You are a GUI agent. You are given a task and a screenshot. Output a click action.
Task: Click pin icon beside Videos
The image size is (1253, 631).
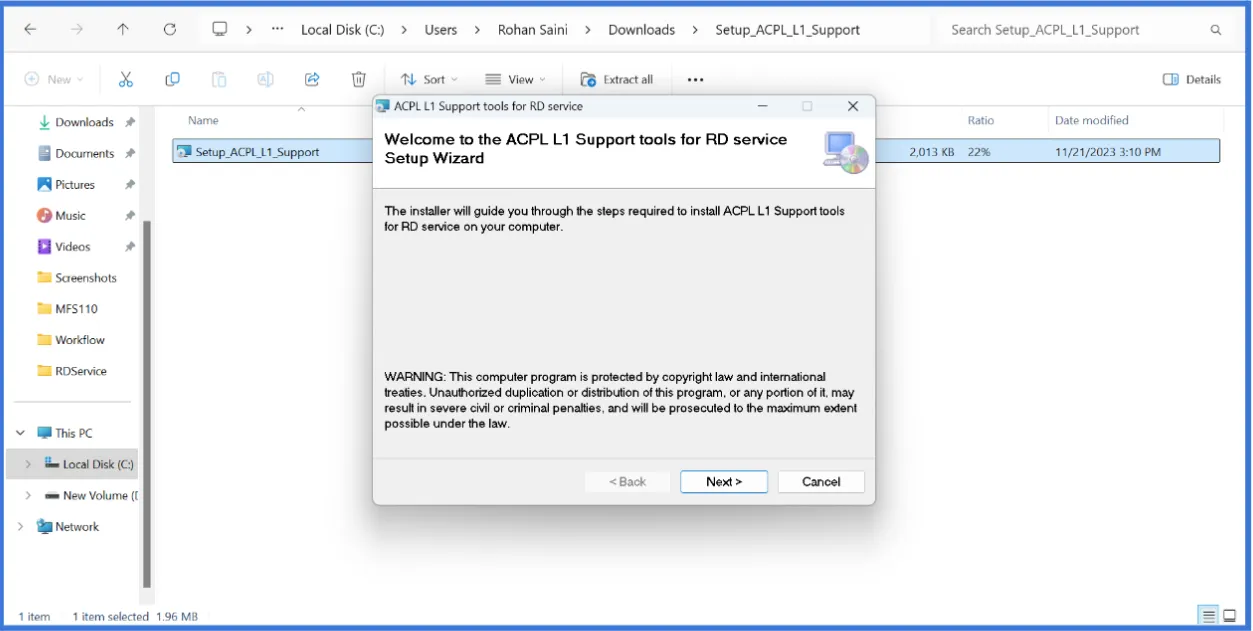130,246
